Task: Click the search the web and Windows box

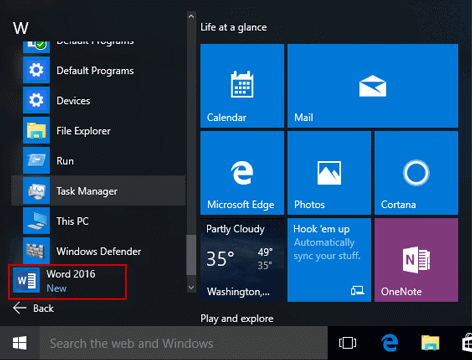Action: pyautogui.click(x=184, y=343)
